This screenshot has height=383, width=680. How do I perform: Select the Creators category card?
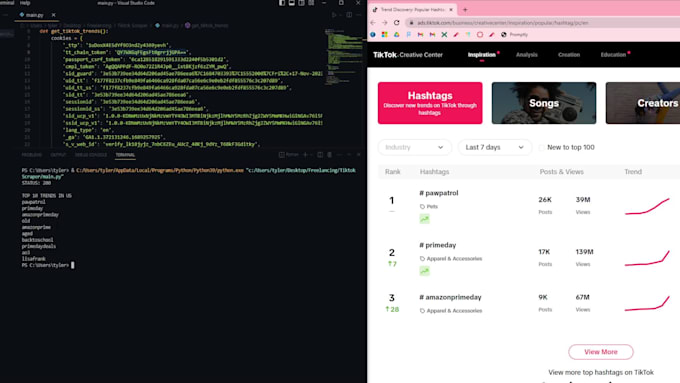(643, 103)
